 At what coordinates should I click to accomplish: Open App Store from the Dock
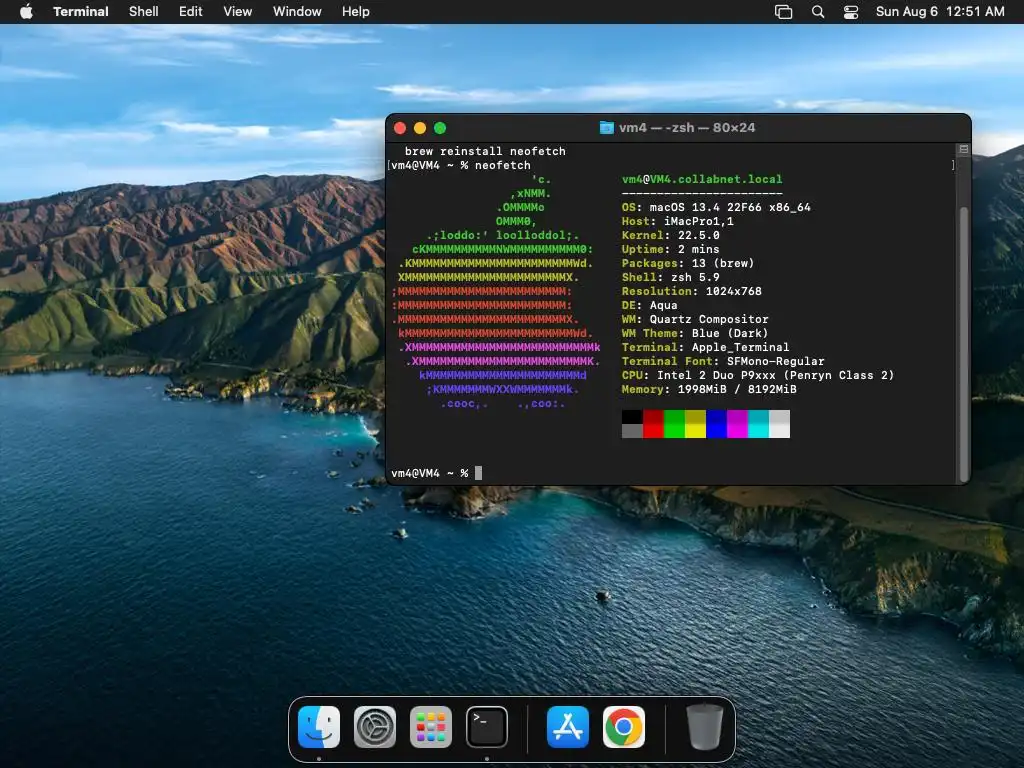tap(568, 727)
